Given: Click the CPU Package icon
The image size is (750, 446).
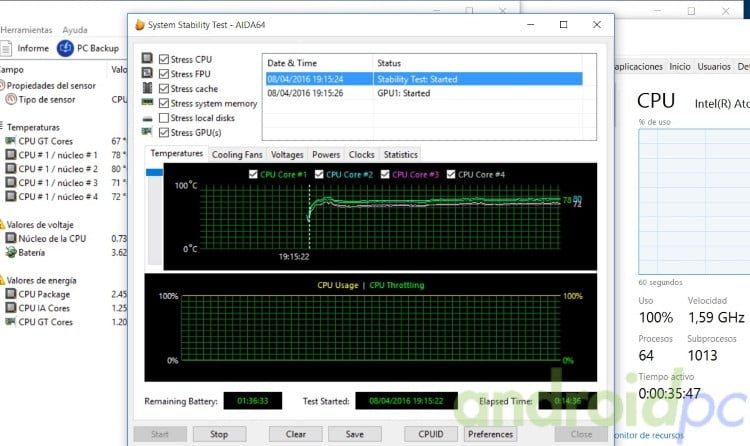Looking at the screenshot, I should click(10, 294).
